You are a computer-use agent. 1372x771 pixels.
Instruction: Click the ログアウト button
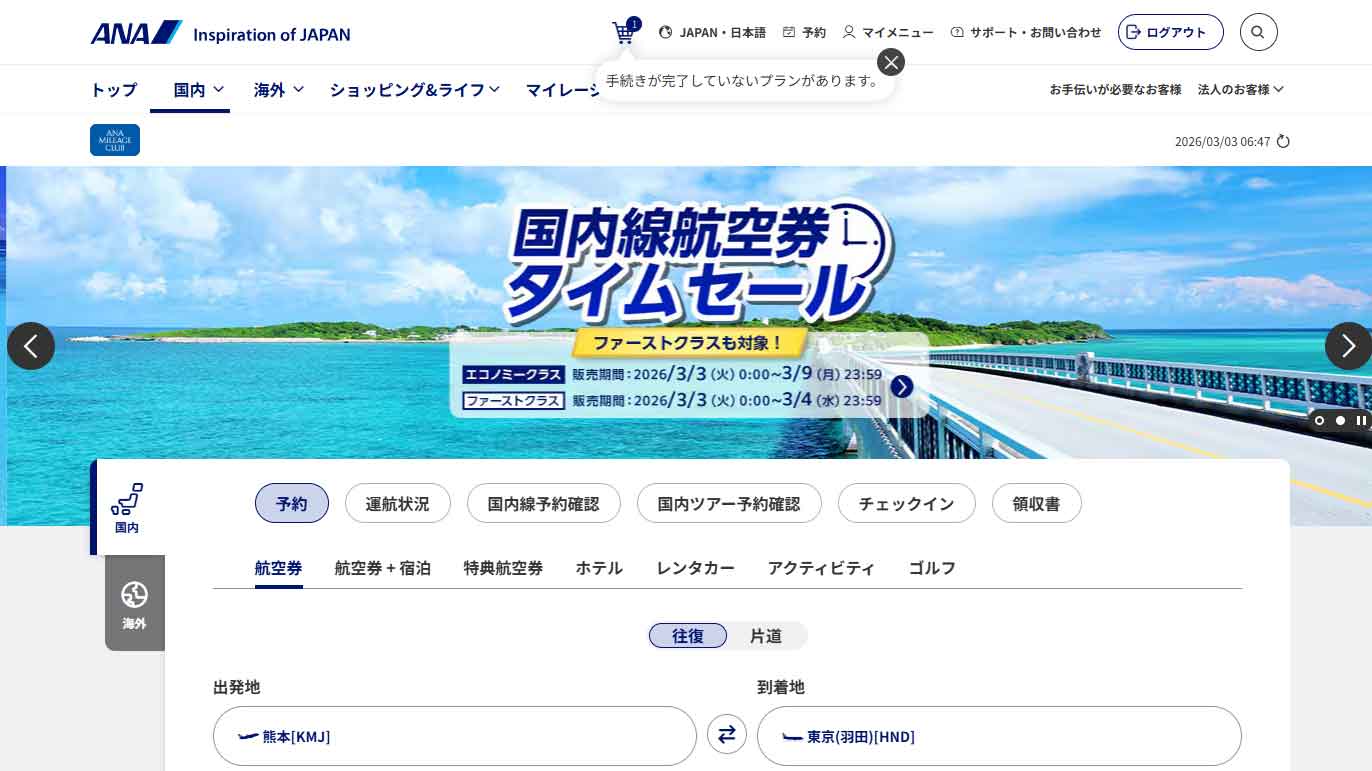point(1170,32)
